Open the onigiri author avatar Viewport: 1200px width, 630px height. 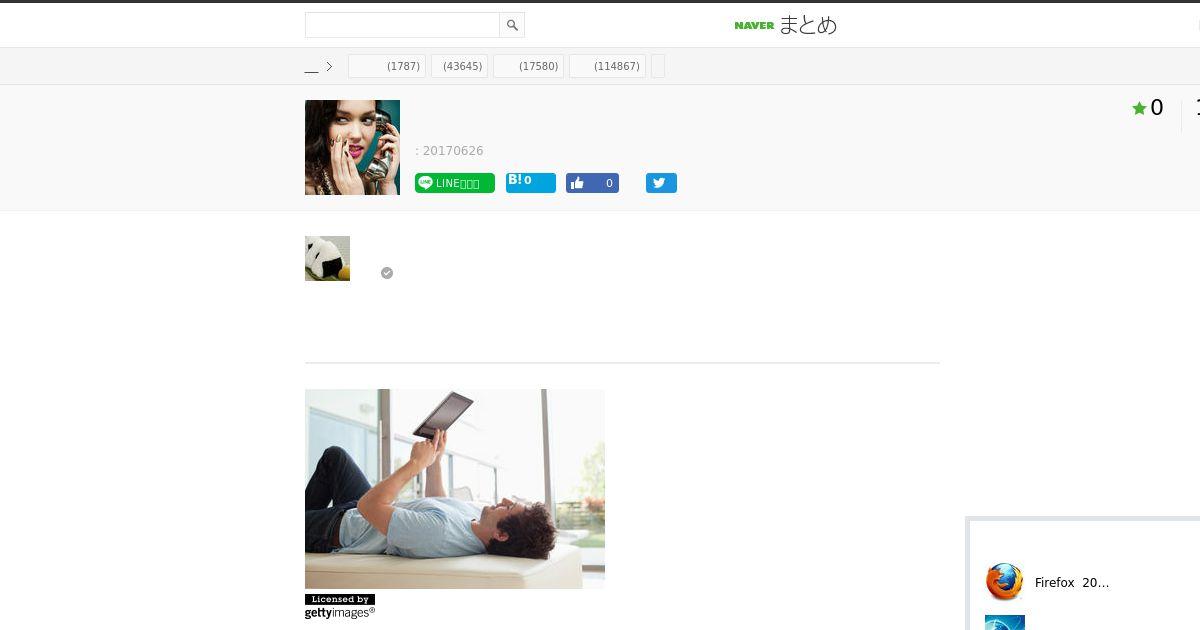327,258
